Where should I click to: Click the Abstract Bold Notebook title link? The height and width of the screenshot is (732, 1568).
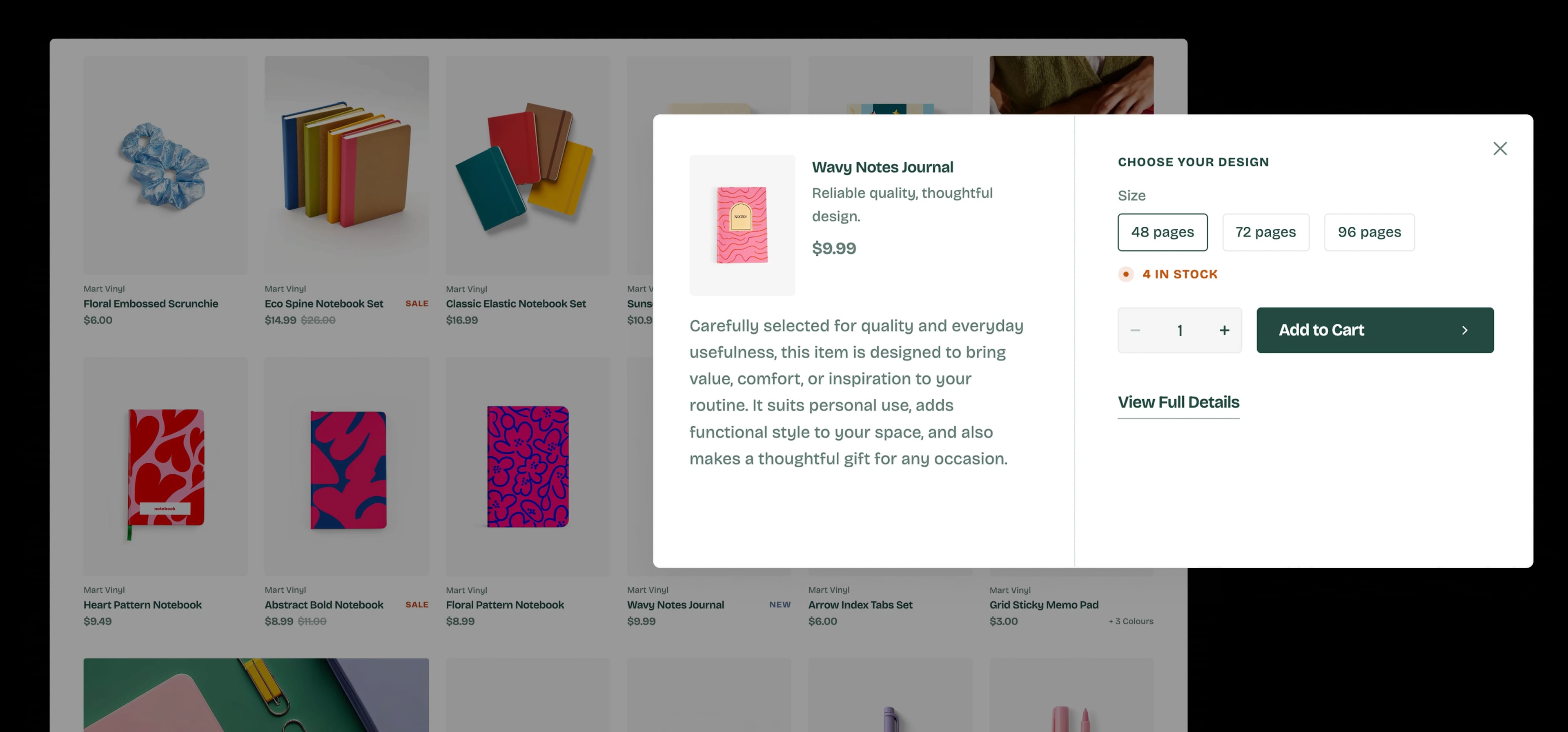pyautogui.click(x=323, y=605)
